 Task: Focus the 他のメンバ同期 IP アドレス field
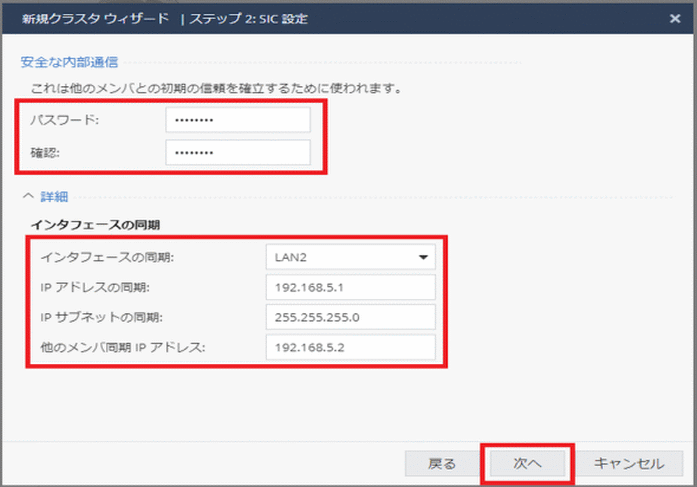tap(350, 348)
